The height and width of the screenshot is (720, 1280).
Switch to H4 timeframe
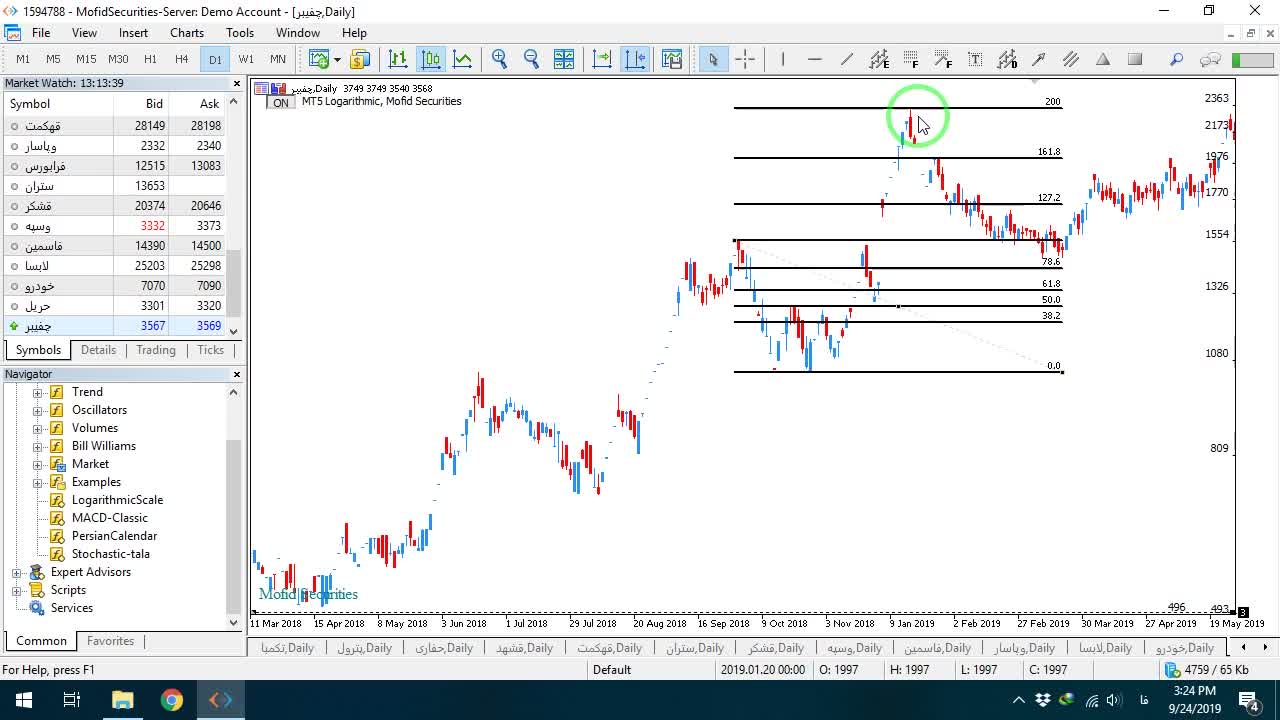182,59
